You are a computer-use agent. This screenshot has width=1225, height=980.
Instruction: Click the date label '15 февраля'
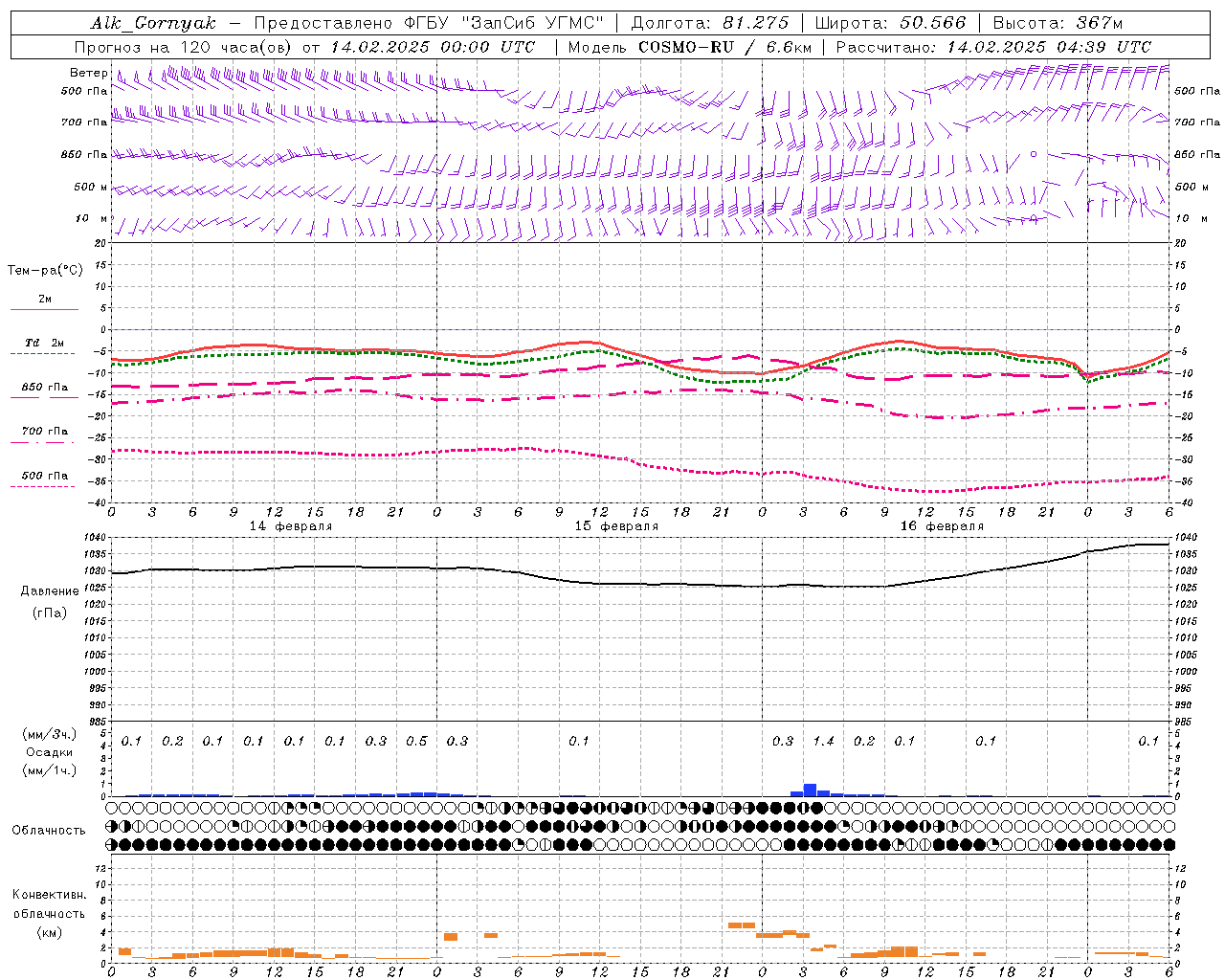(616, 526)
